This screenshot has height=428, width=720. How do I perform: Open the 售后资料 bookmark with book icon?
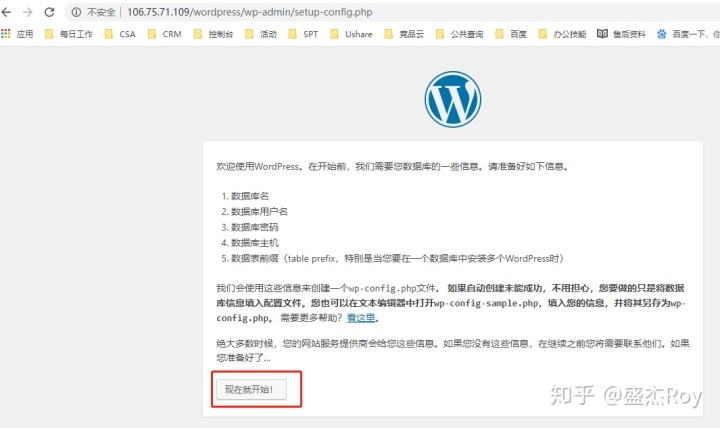pos(621,34)
